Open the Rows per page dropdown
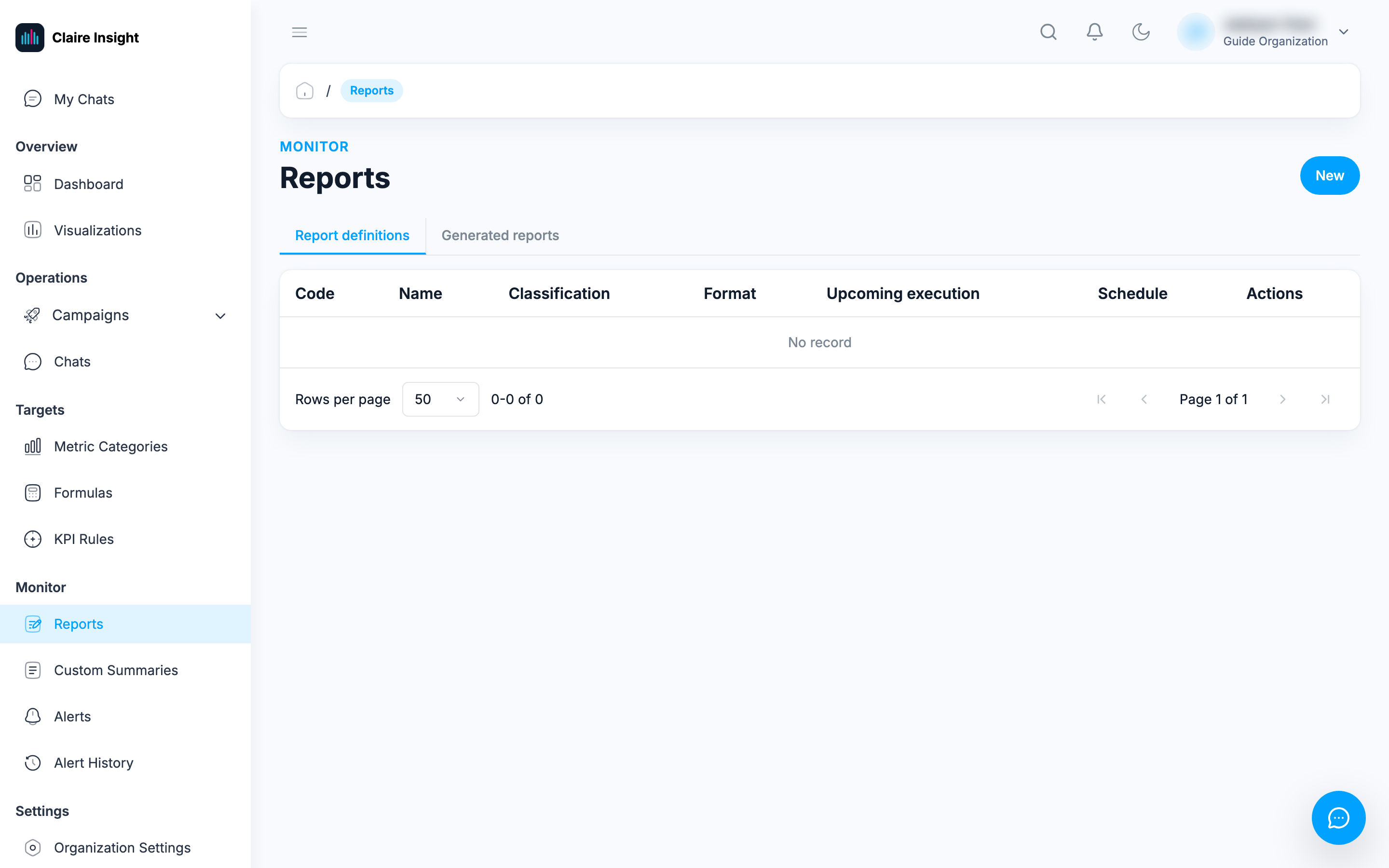1389x868 pixels. click(440, 399)
